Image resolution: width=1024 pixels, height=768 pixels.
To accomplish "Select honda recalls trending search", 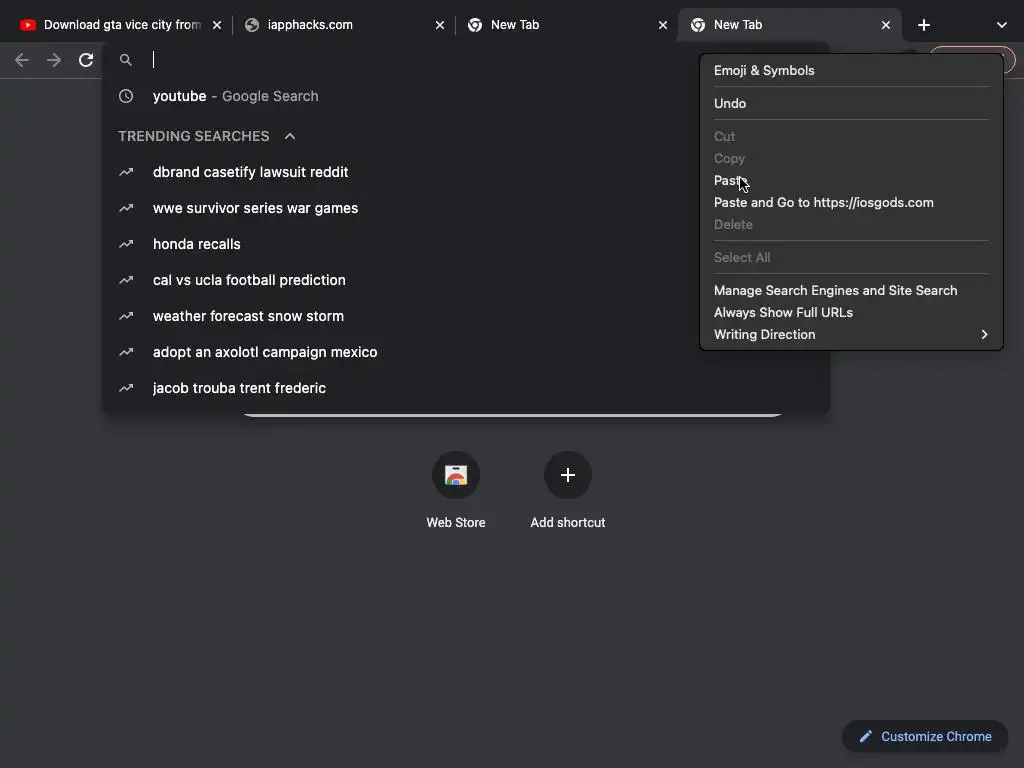I will [197, 244].
